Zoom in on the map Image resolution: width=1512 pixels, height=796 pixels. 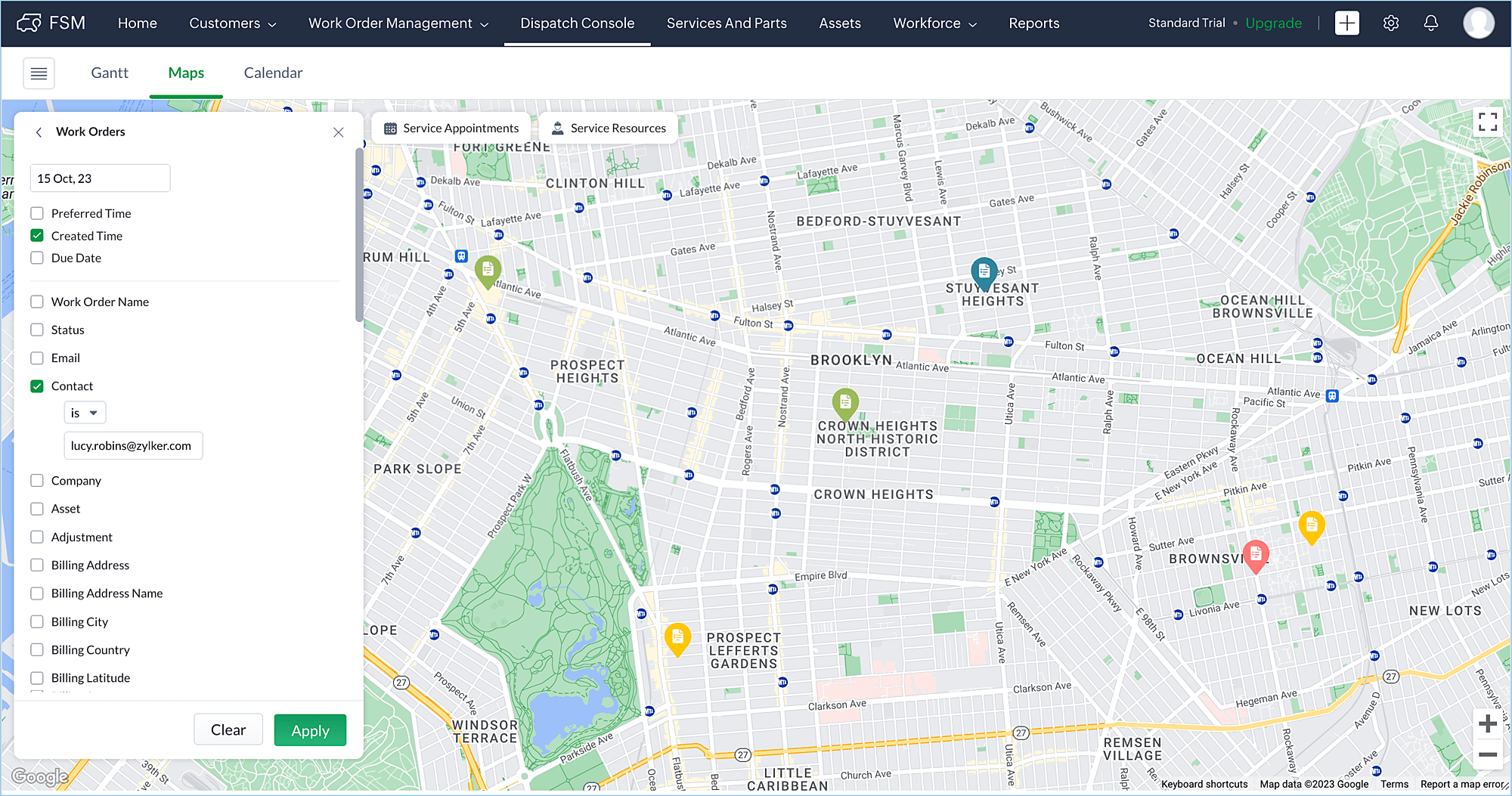pyautogui.click(x=1488, y=723)
